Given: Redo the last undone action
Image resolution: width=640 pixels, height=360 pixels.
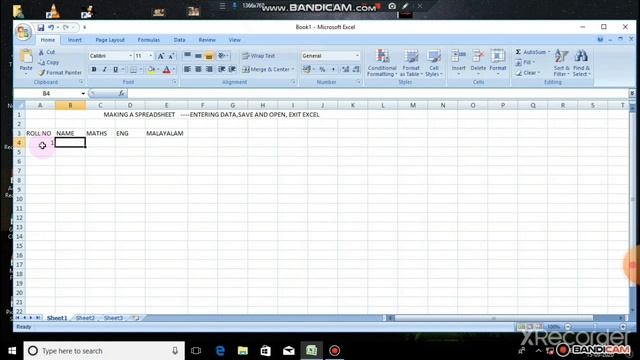Looking at the screenshot, I should pyautogui.click(x=66, y=27).
